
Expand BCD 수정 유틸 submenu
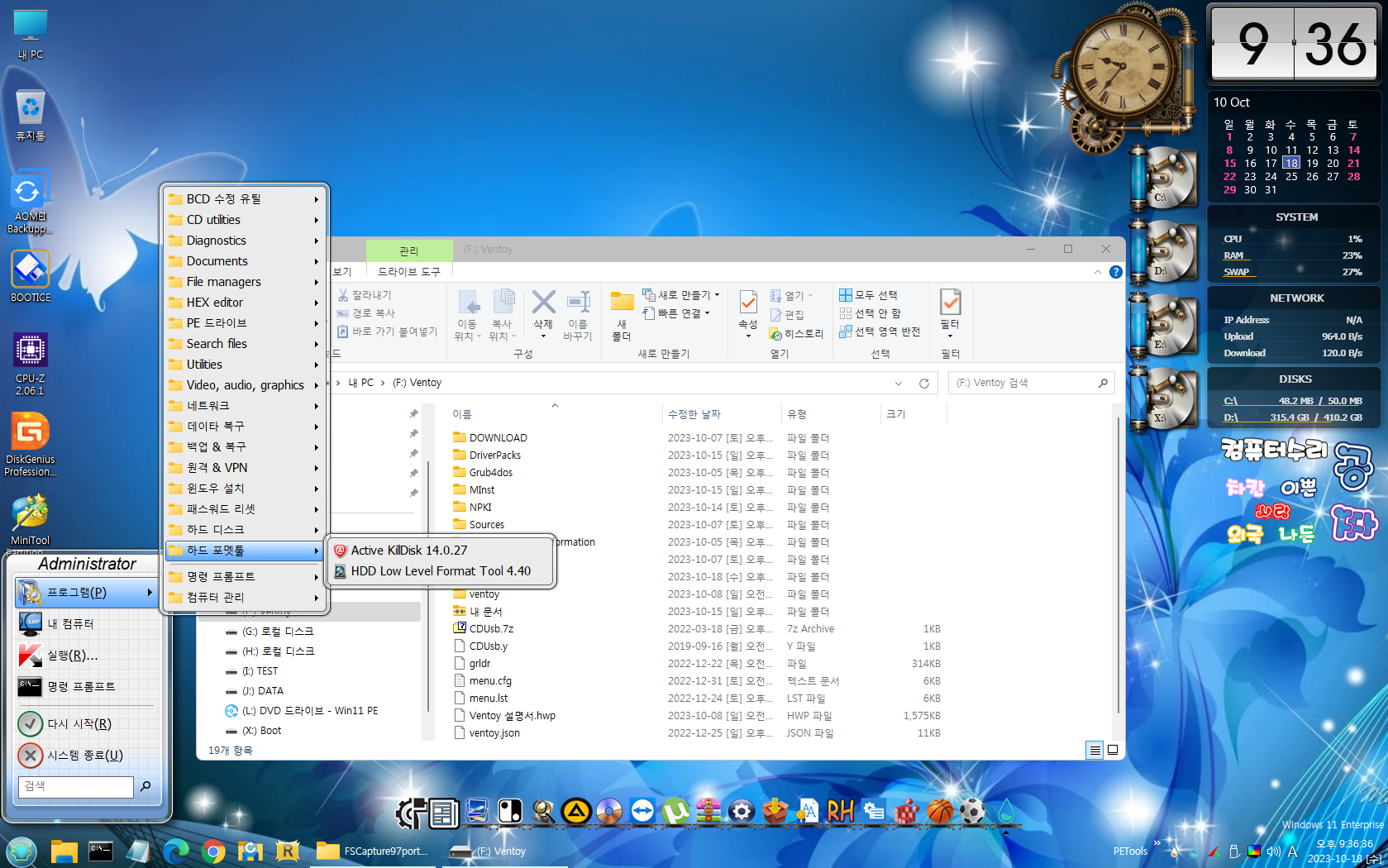point(245,199)
